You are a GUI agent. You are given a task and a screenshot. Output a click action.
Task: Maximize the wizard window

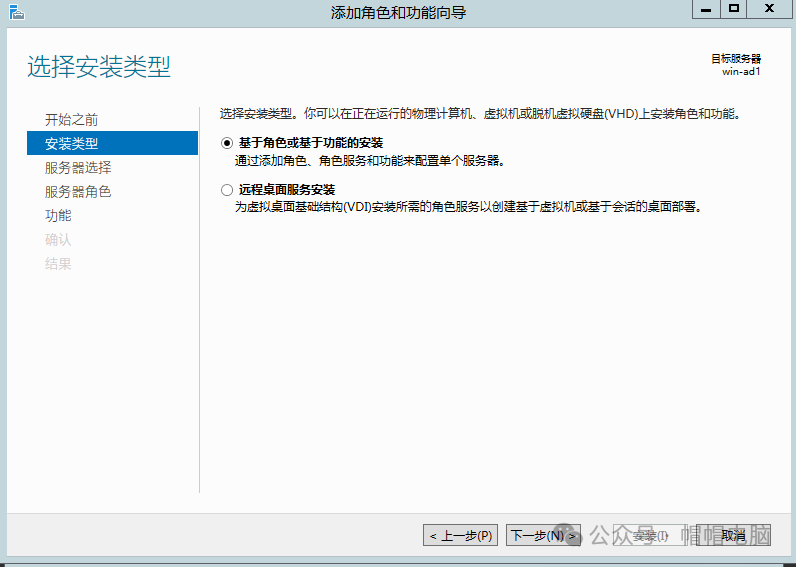coord(733,9)
